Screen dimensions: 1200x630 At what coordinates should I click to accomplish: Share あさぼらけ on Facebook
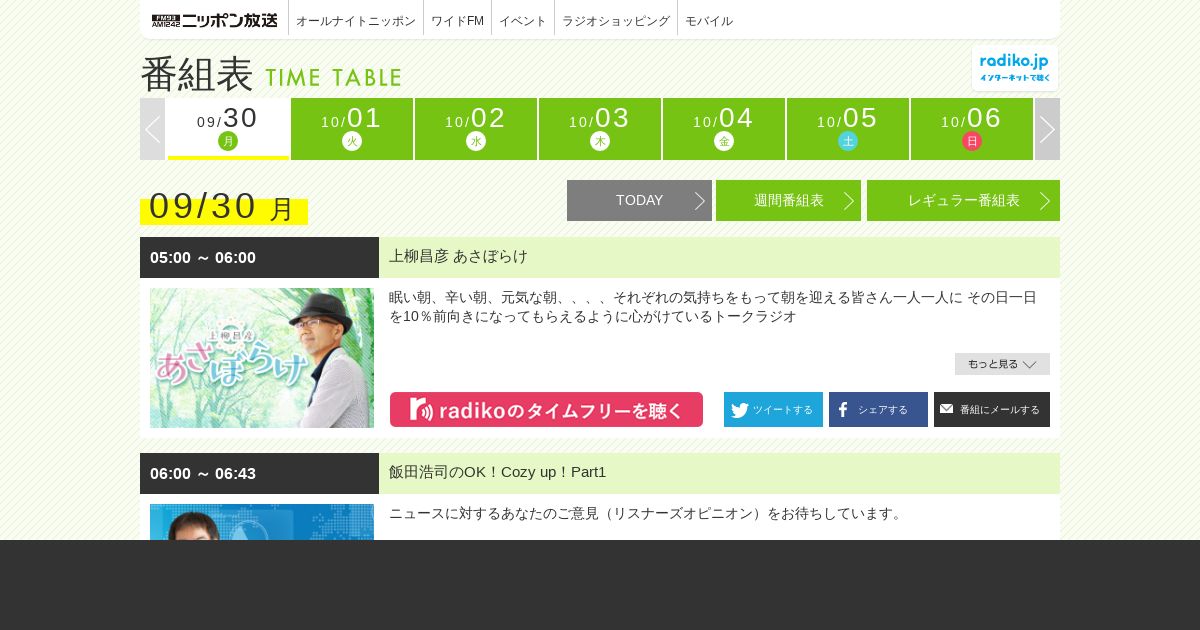(x=878, y=410)
